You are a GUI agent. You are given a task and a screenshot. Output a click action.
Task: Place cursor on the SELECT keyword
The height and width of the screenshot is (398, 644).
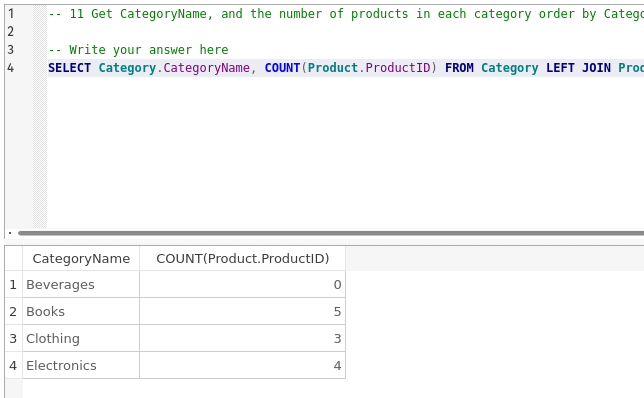click(x=69, y=68)
